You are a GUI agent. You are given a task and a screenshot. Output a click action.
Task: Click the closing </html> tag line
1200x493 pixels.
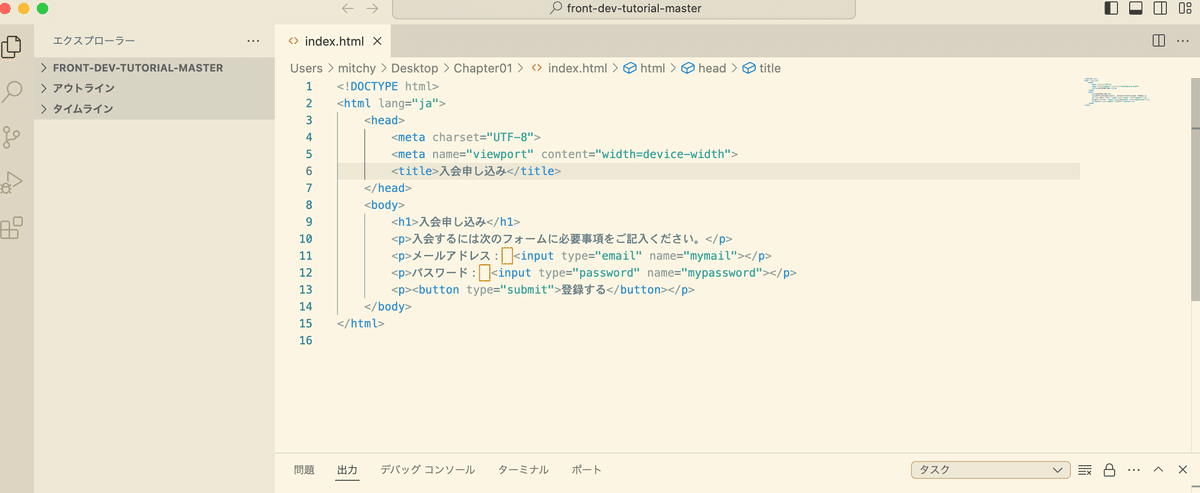361,324
